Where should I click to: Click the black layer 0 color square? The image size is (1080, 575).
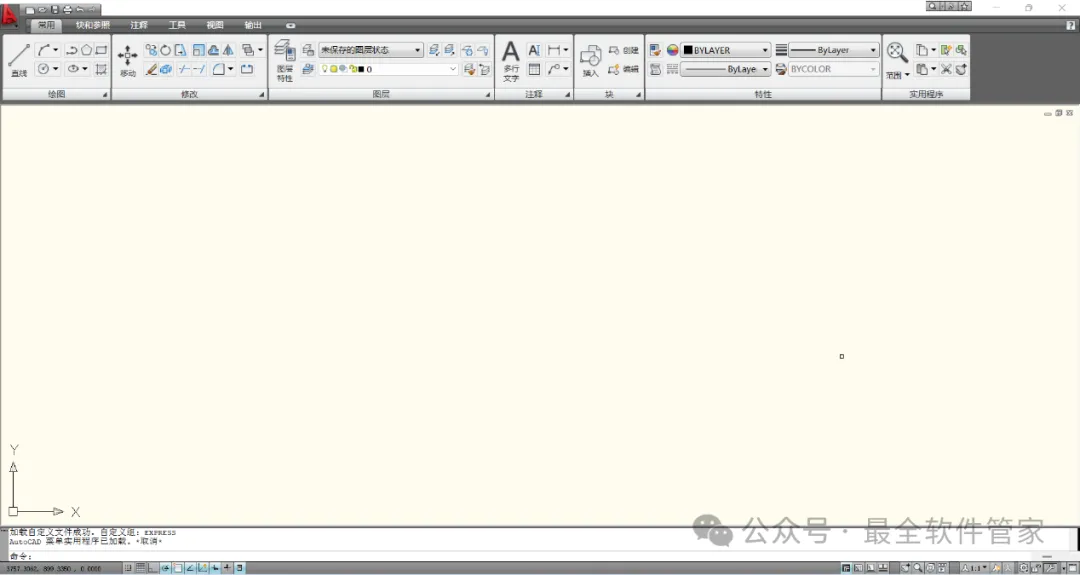tap(361, 69)
